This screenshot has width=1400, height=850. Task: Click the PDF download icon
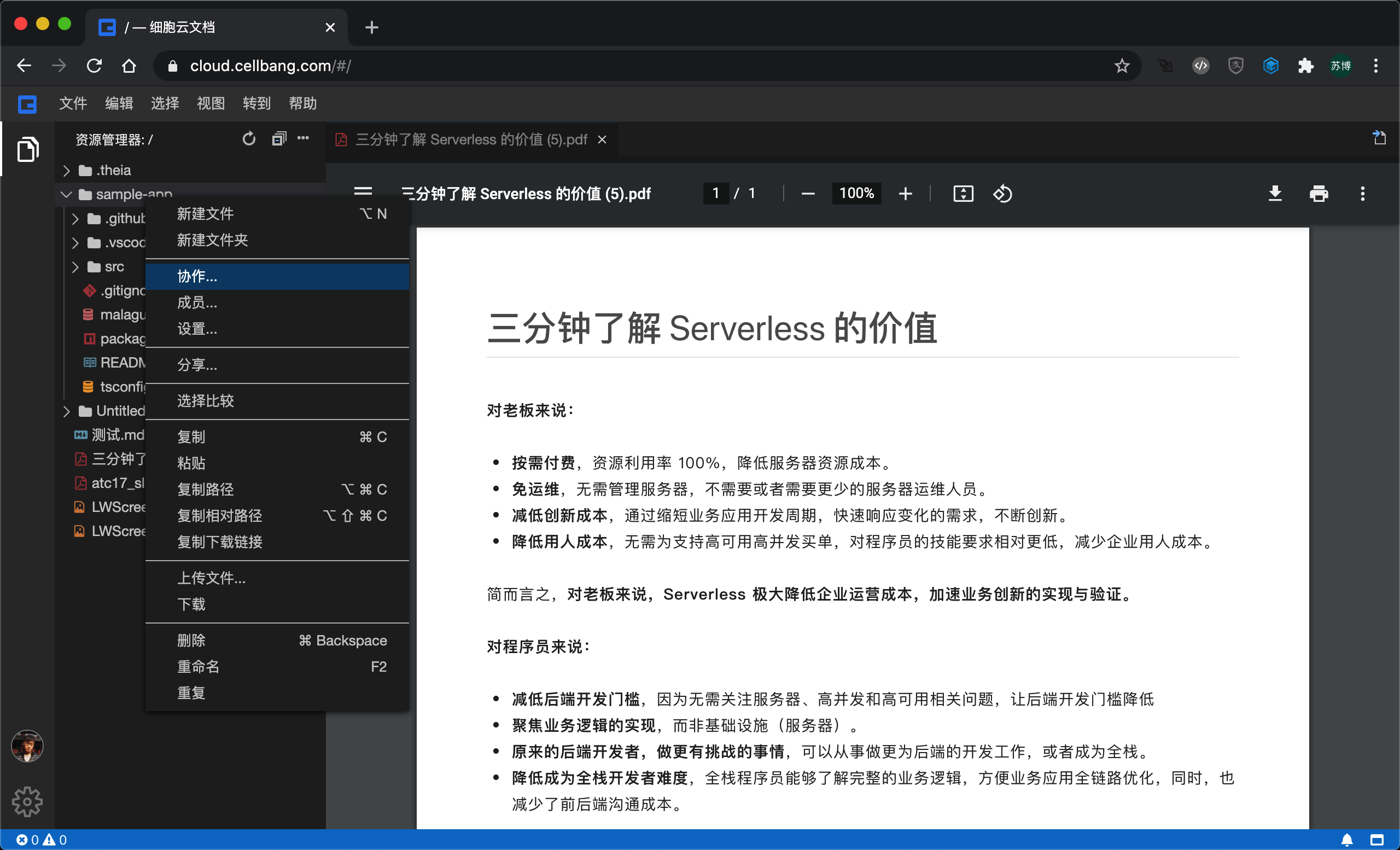point(1275,194)
